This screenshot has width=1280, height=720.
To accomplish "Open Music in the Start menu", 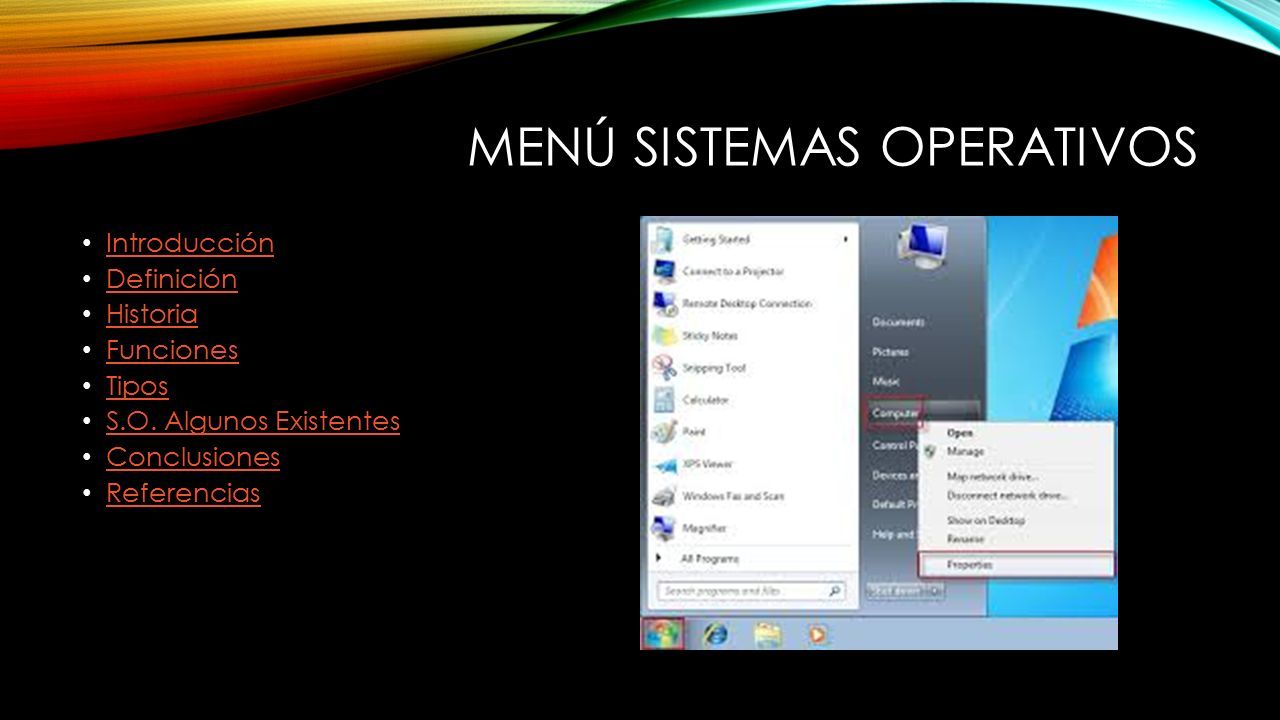I will [886, 381].
